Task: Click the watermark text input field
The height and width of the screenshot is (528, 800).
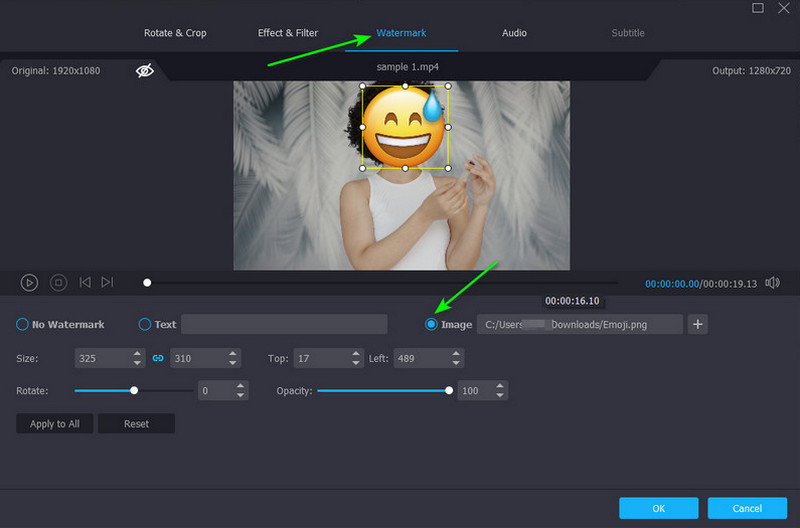Action: pos(284,324)
